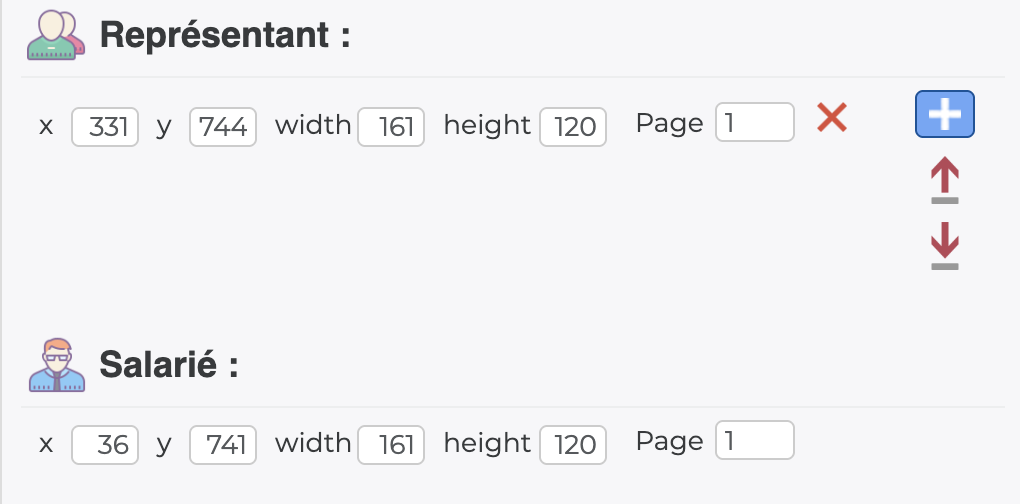Edit the Représentant y value 744
Screen dimensions: 1020x504
tap(223, 127)
